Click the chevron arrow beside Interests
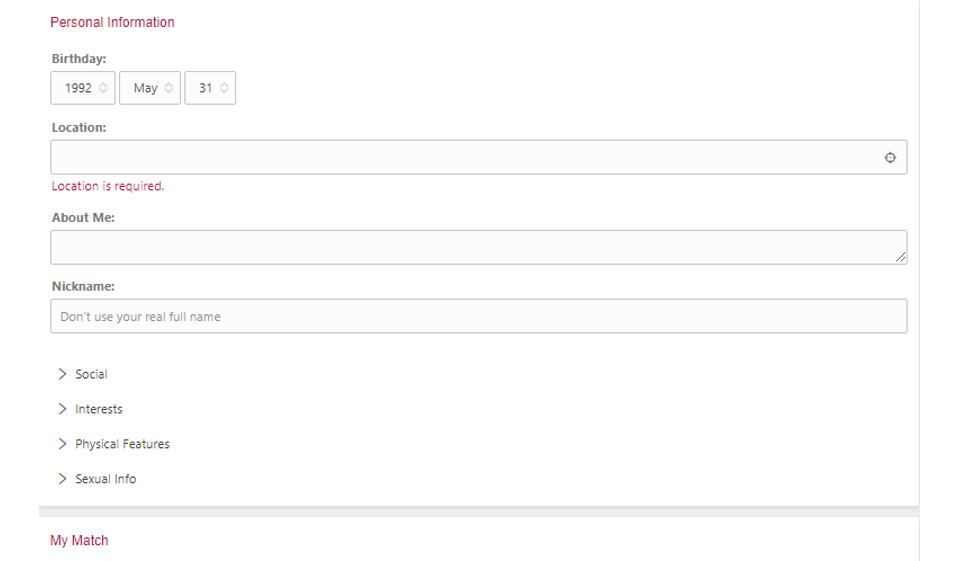960x561 pixels. [63, 409]
